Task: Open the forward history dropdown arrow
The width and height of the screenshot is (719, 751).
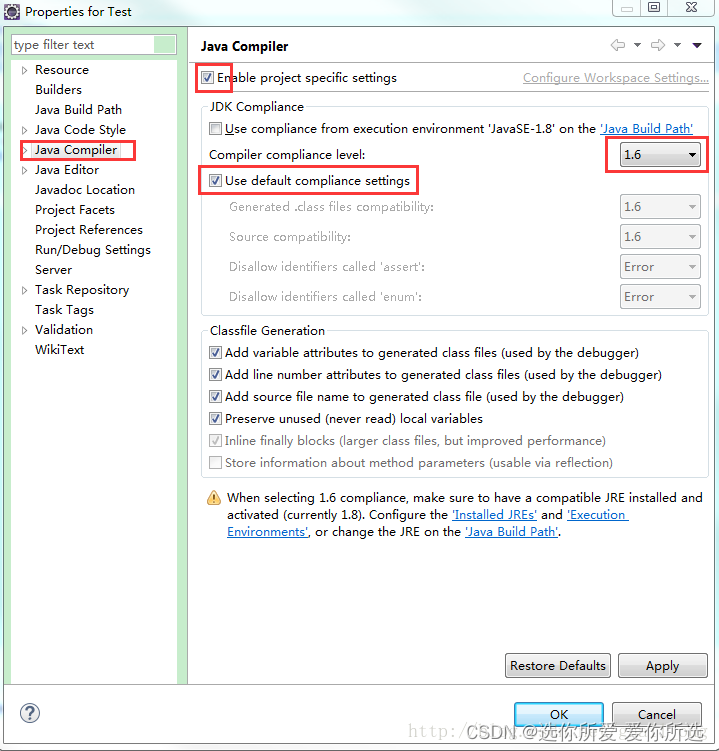Action: [x=677, y=45]
